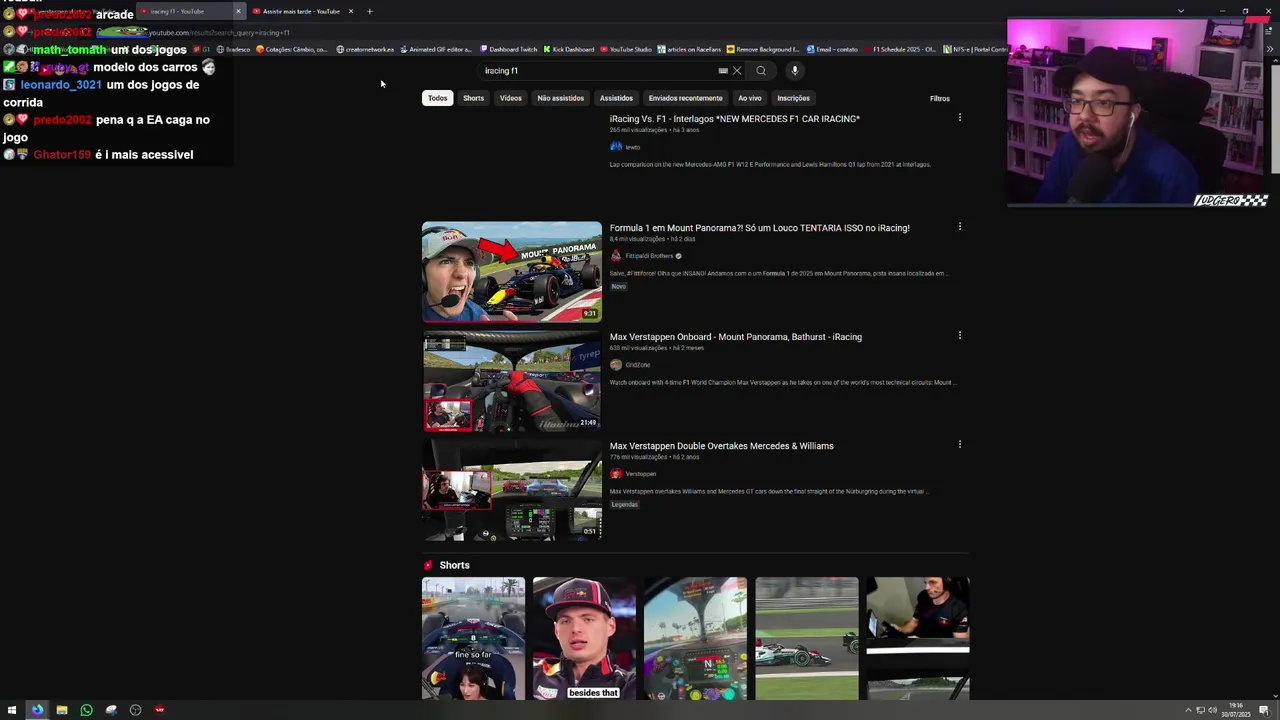
Task: Click the Windows Start button
Action: click(13, 710)
